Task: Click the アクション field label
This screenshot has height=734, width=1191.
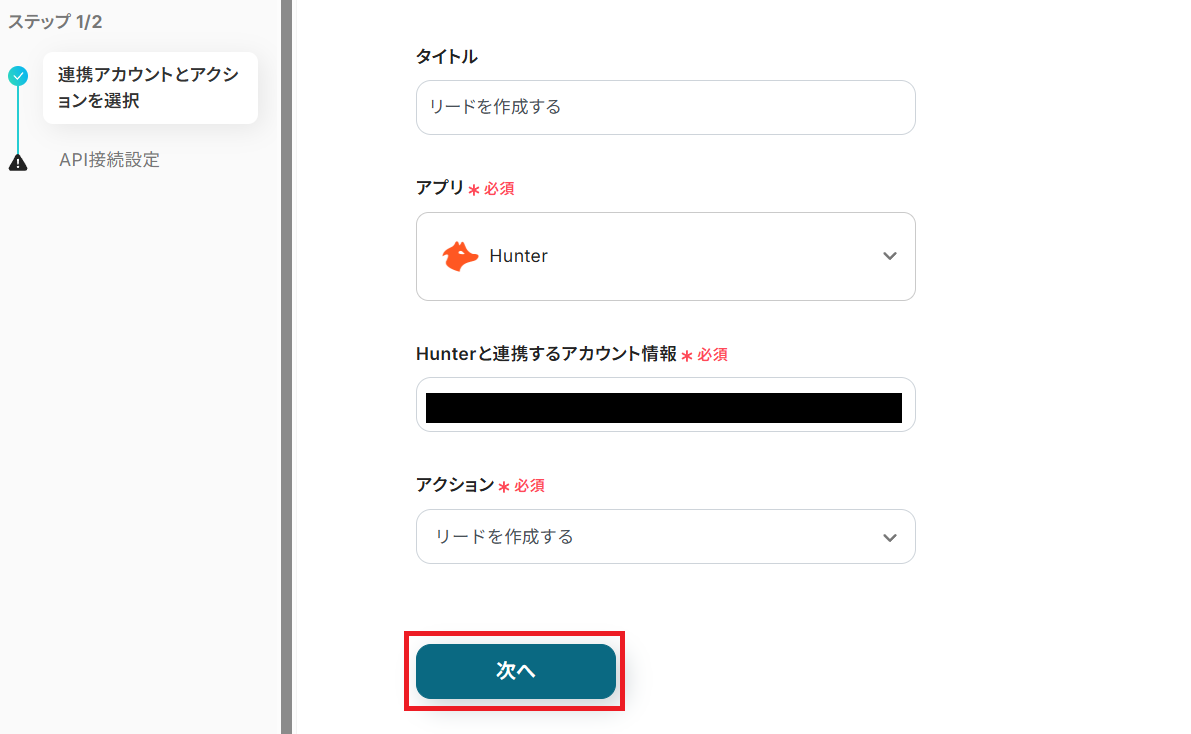Action: [x=455, y=485]
